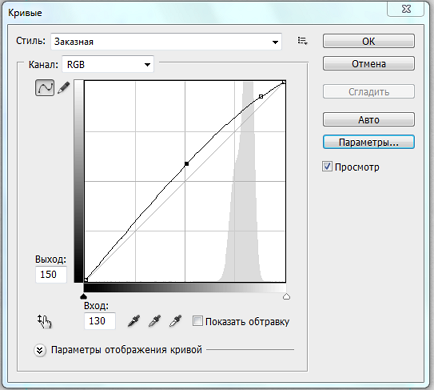
Task: Pick the gray point eyedropper
Action: point(155,321)
